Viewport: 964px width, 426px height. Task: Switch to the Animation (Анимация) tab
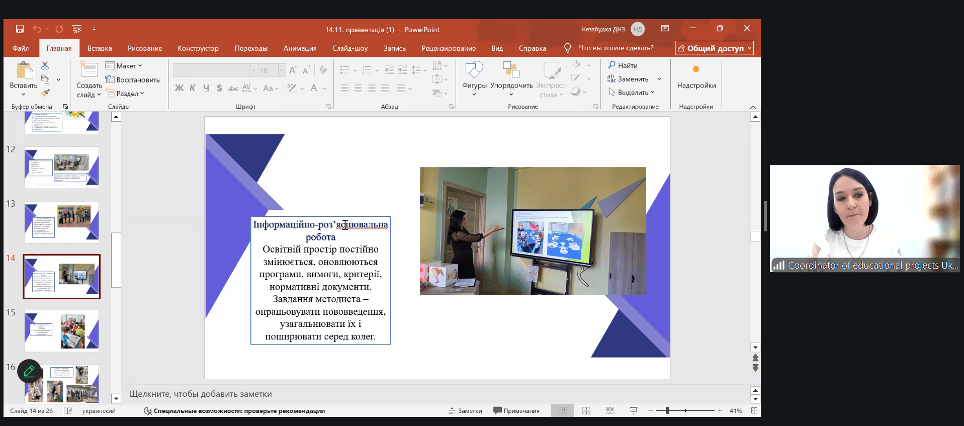[299, 47]
